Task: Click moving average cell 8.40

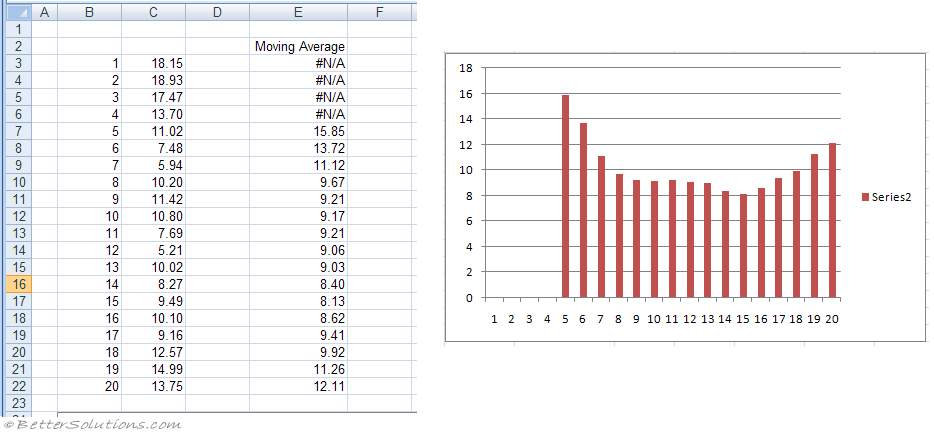Action: pyautogui.click(x=298, y=284)
